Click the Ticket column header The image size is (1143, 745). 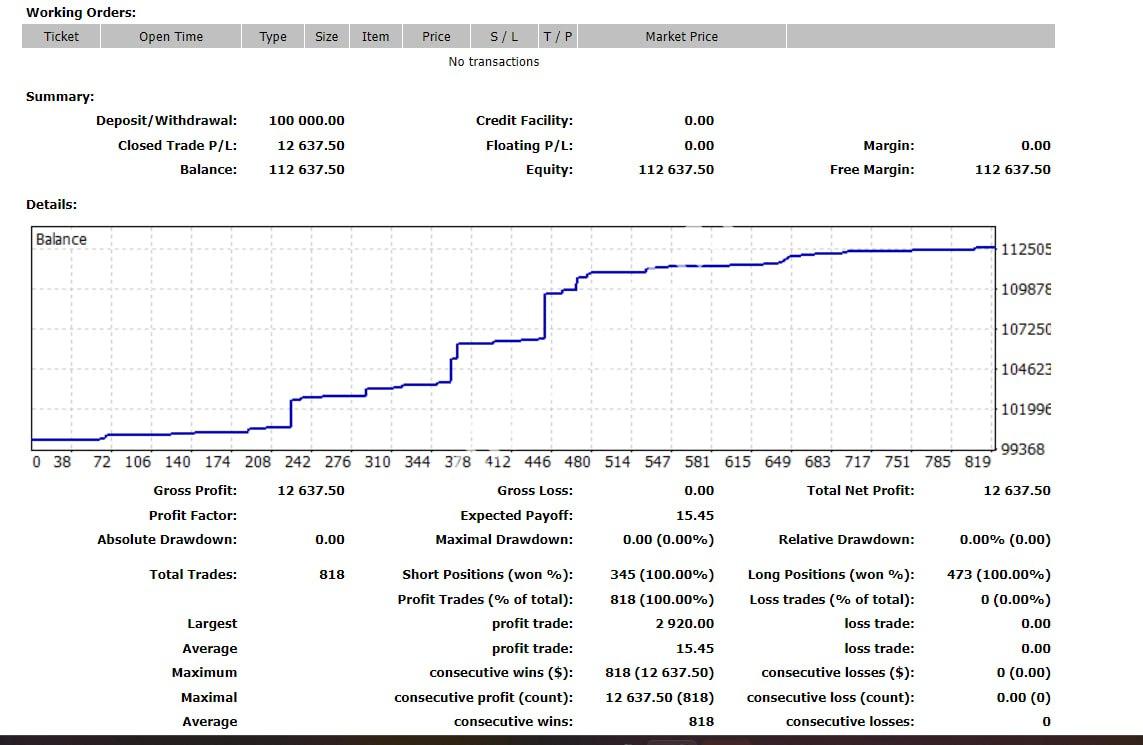click(61, 37)
